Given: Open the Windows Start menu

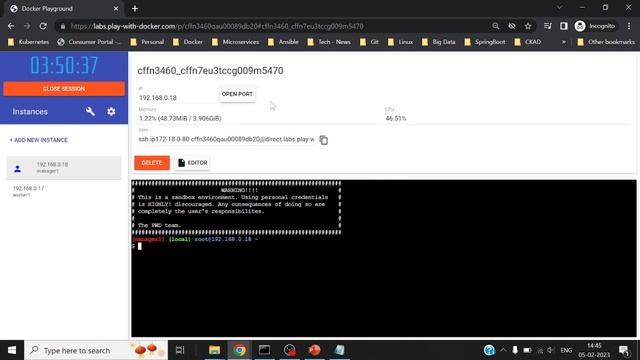Looking at the screenshot, I should click(x=12, y=350).
